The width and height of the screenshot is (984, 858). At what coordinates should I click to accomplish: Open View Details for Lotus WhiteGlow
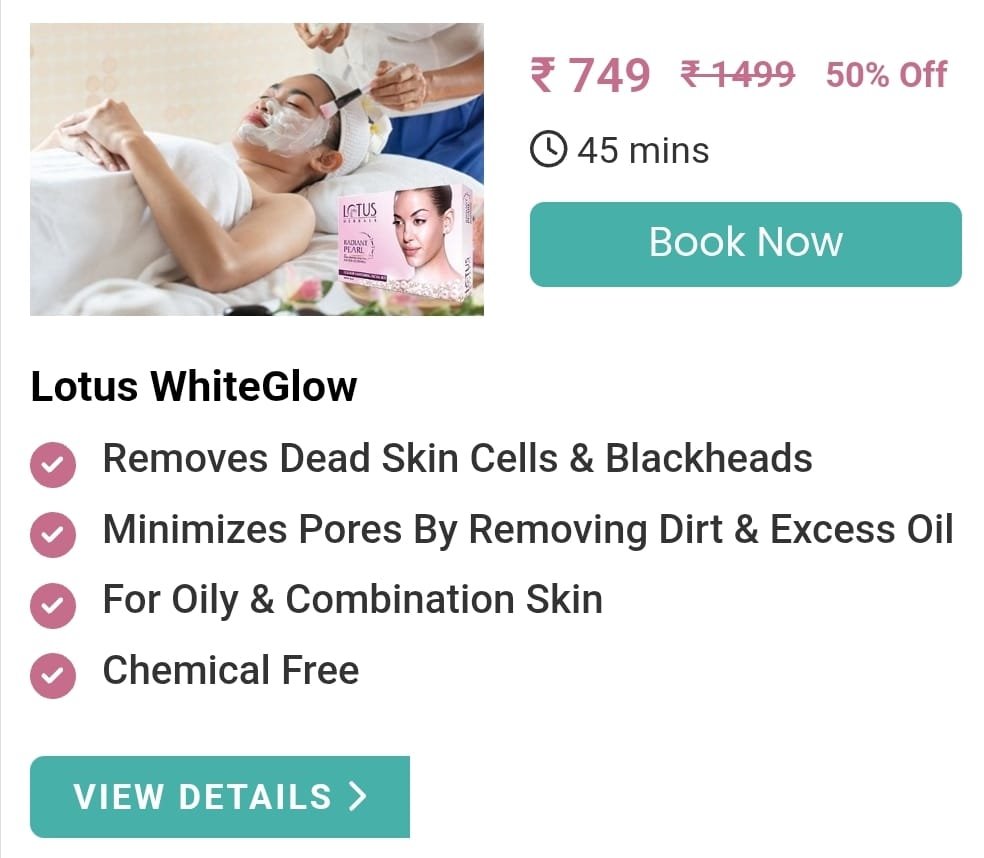tap(220, 796)
